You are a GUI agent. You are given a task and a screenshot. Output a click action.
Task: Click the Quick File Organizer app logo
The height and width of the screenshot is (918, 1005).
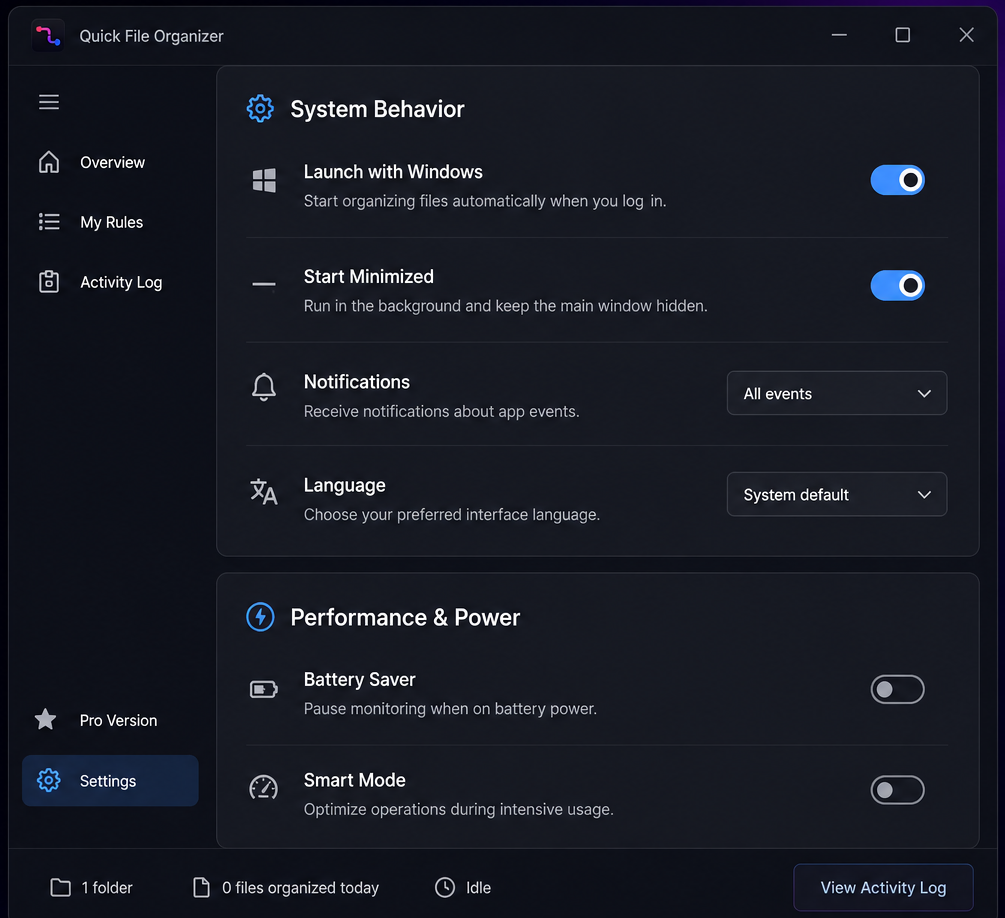[48, 36]
